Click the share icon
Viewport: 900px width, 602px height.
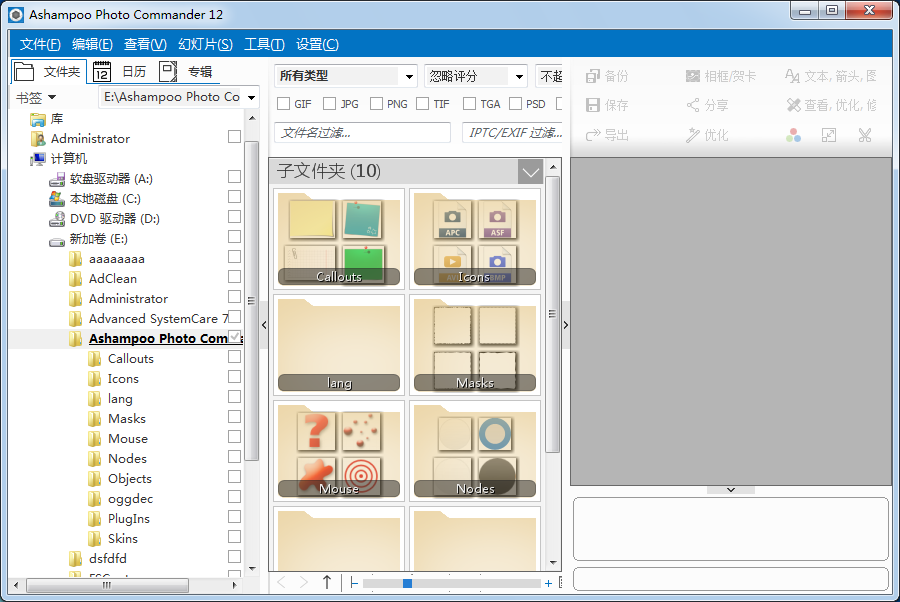coord(692,105)
